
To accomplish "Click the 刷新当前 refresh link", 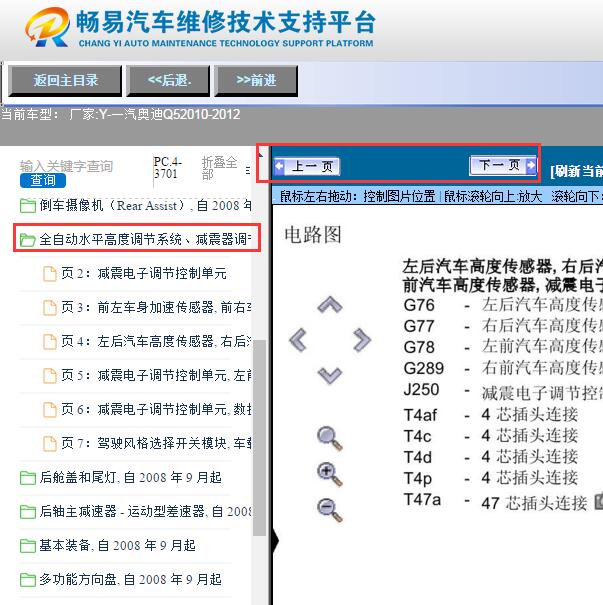I will pos(576,171).
